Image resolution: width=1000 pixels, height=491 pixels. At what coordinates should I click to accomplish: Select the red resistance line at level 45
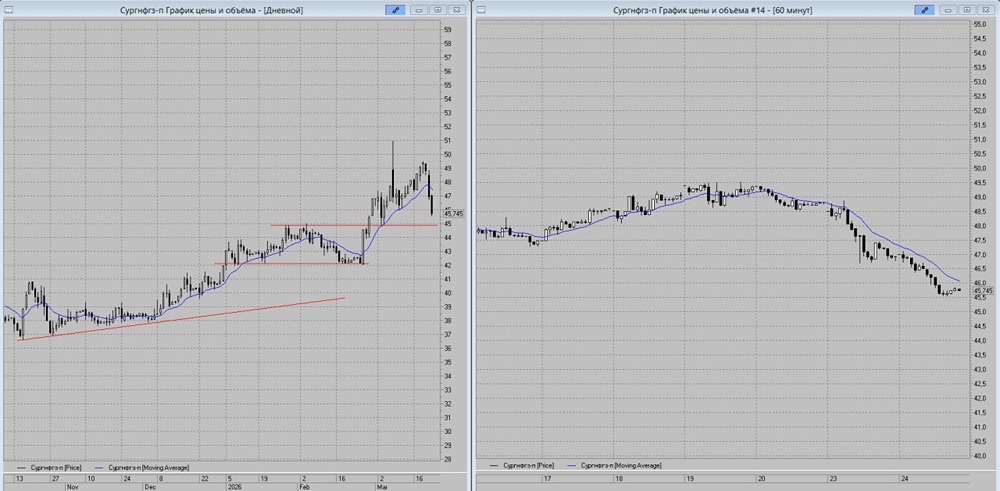pos(354,224)
